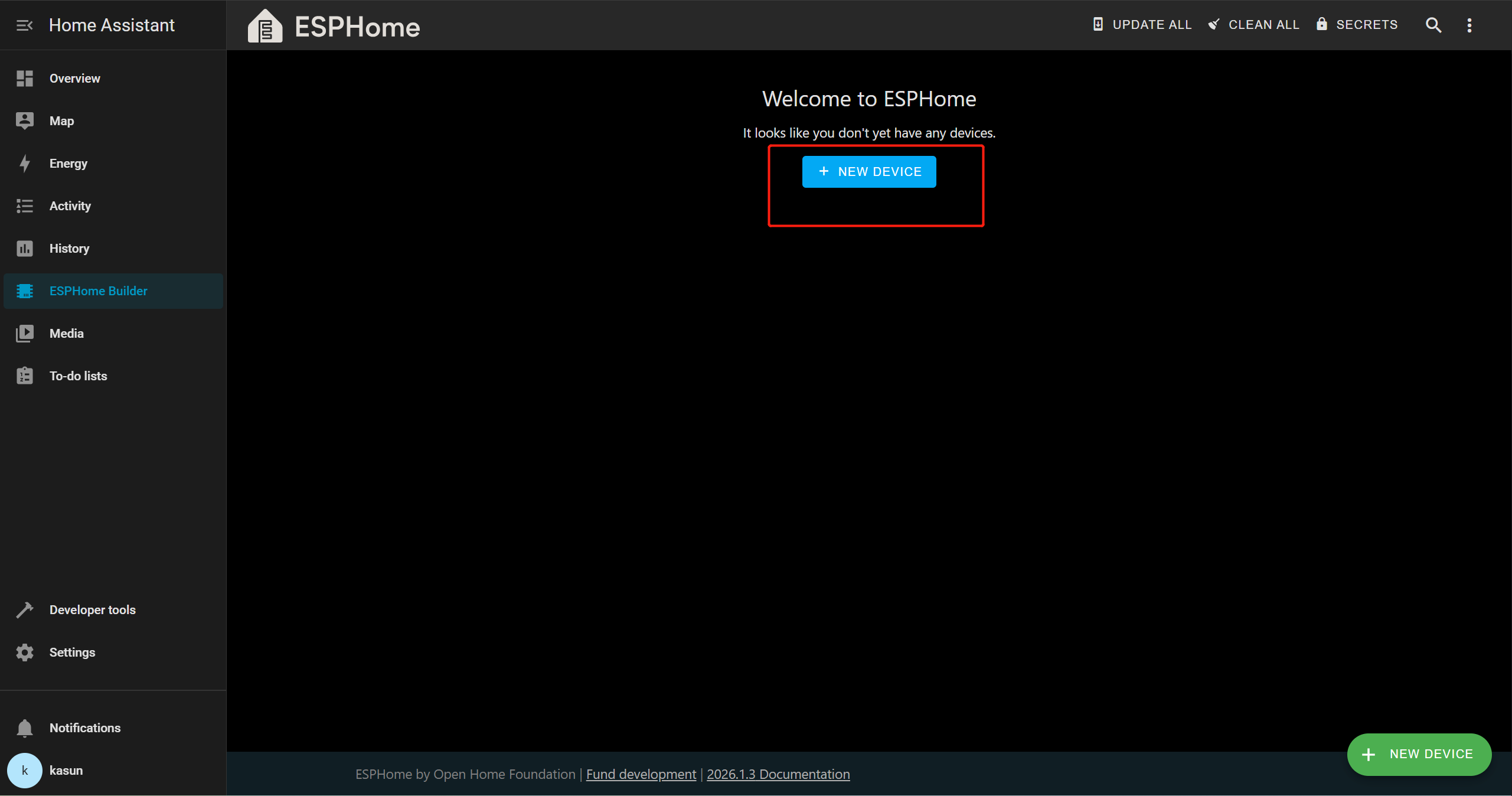Viewport: 1512px width, 796px height.
Task: Click the blue NEW DEVICE button
Action: coord(868,172)
